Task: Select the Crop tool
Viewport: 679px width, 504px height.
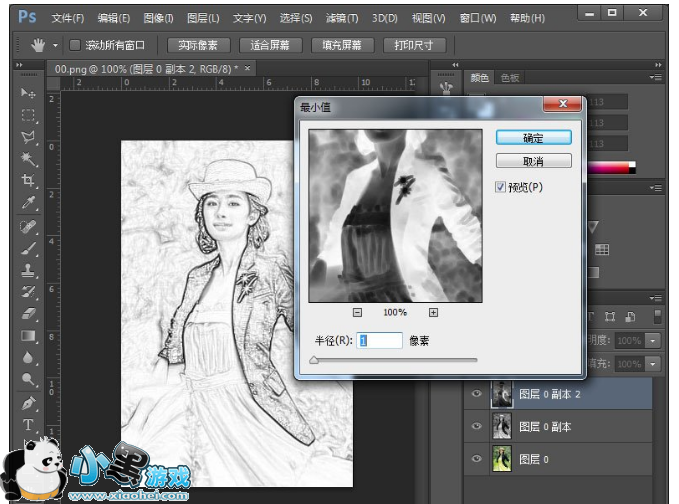Action: [28, 181]
